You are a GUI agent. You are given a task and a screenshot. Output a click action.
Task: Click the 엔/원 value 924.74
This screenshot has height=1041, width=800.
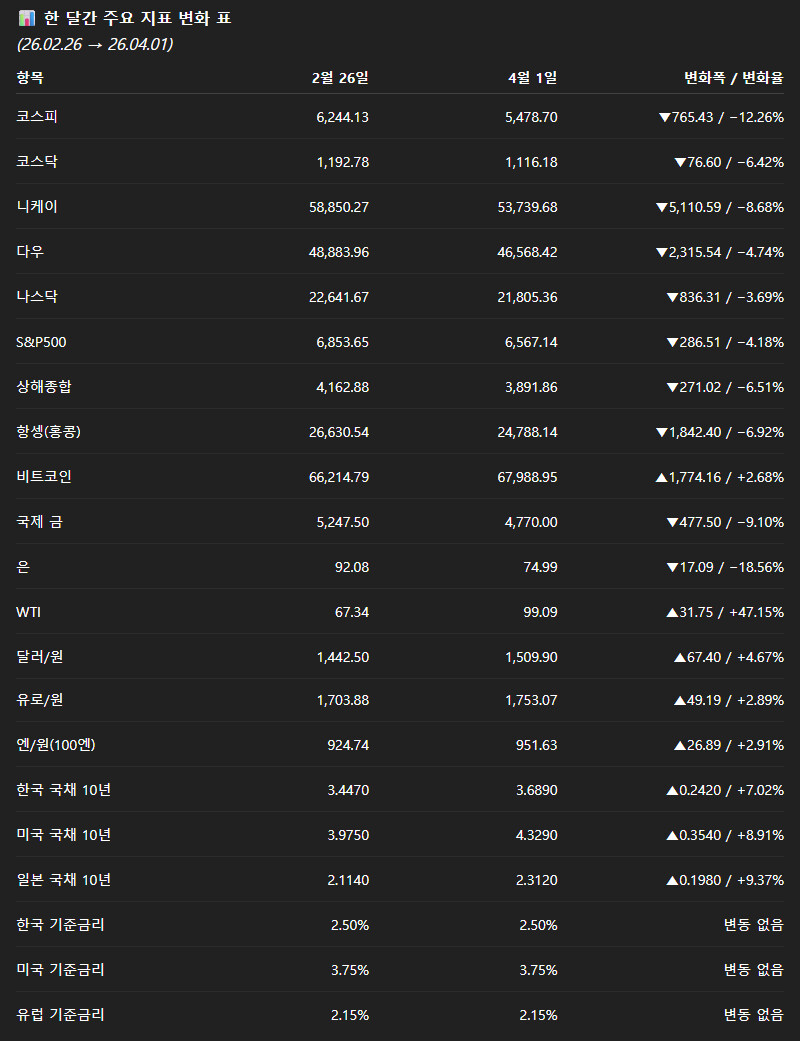tap(348, 746)
